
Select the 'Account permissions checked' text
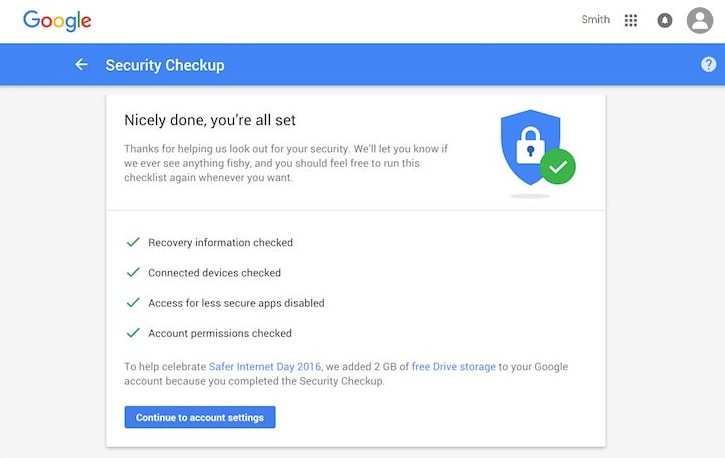[x=220, y=333]
